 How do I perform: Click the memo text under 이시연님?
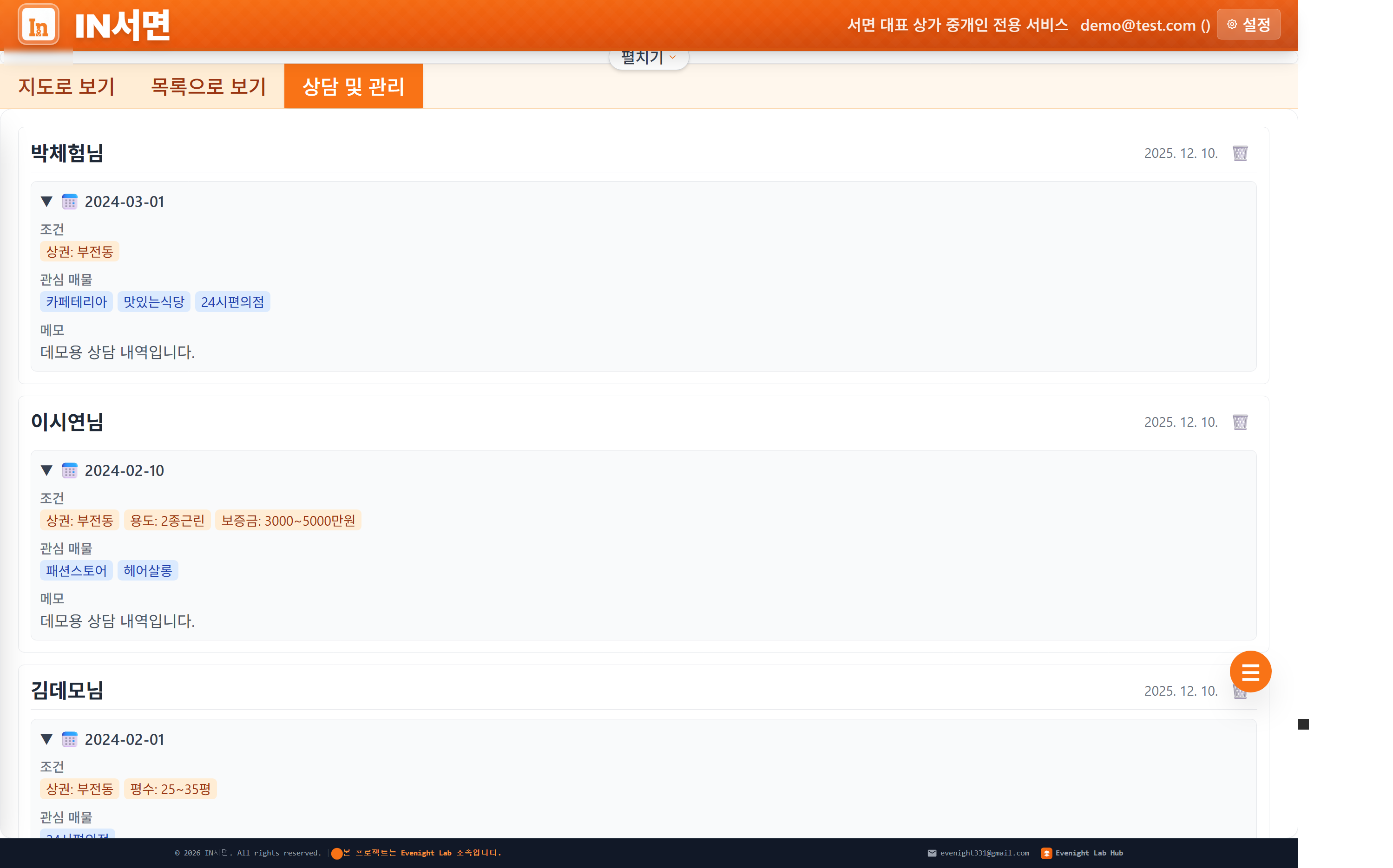tap(118, 621)
